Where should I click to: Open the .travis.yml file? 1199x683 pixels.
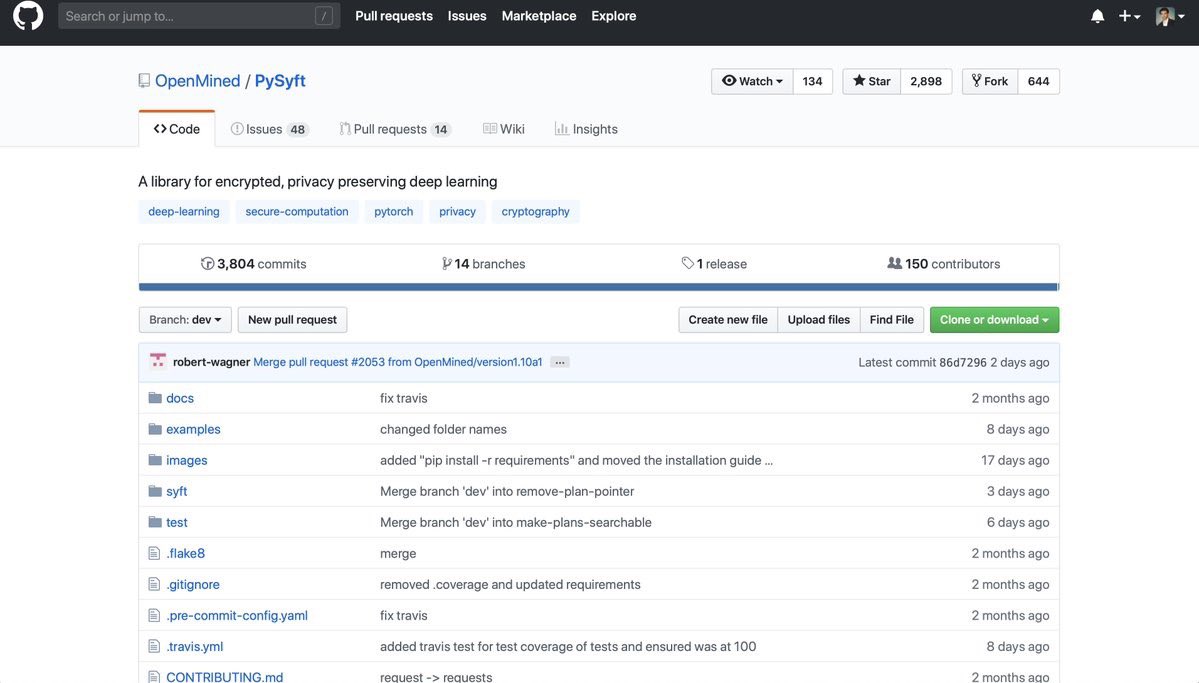pos(195,646)
